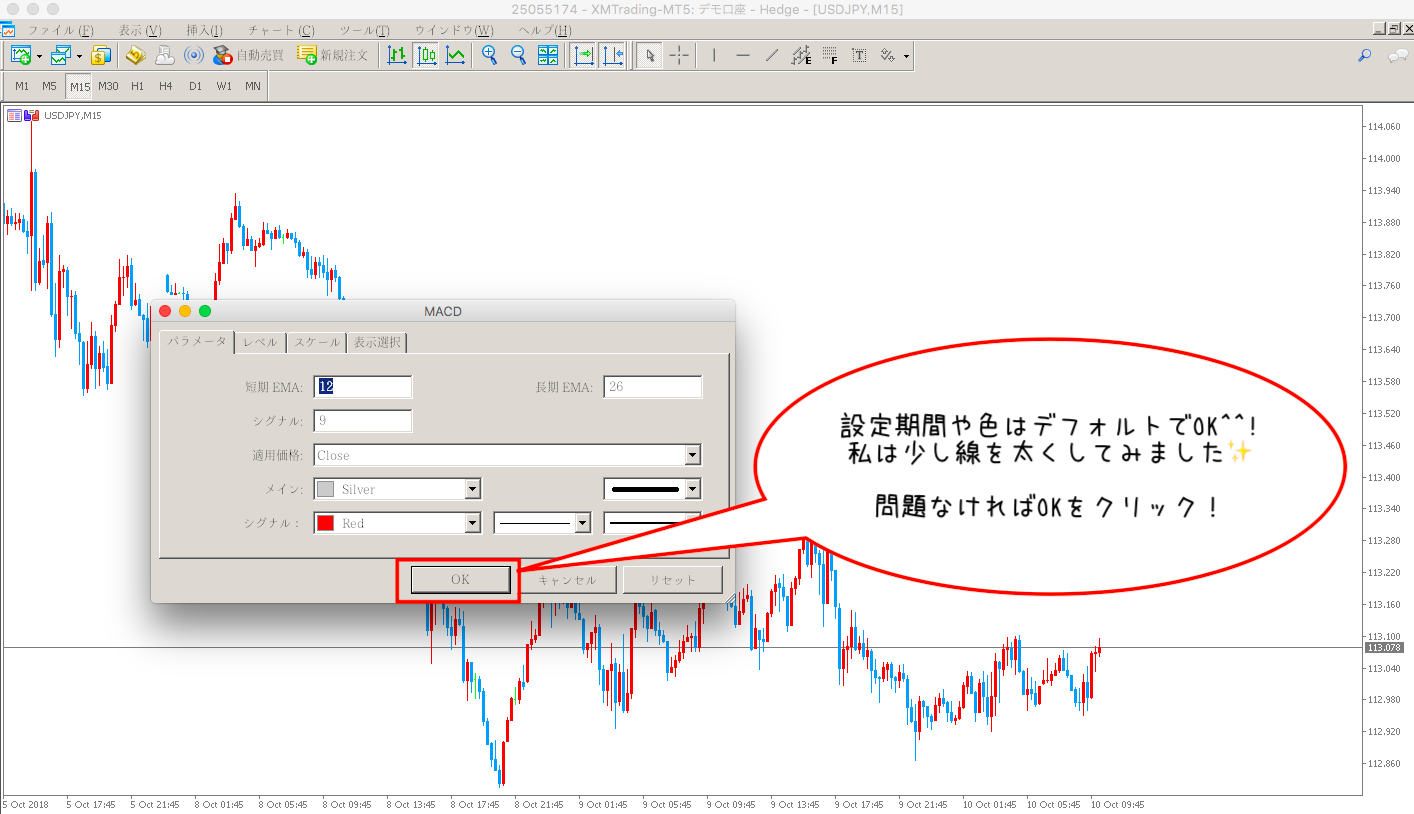The height and width of the screenshot is (814, 1414).
Task: Click the tile windows grid icon
Action: click(x=548, y=55)
